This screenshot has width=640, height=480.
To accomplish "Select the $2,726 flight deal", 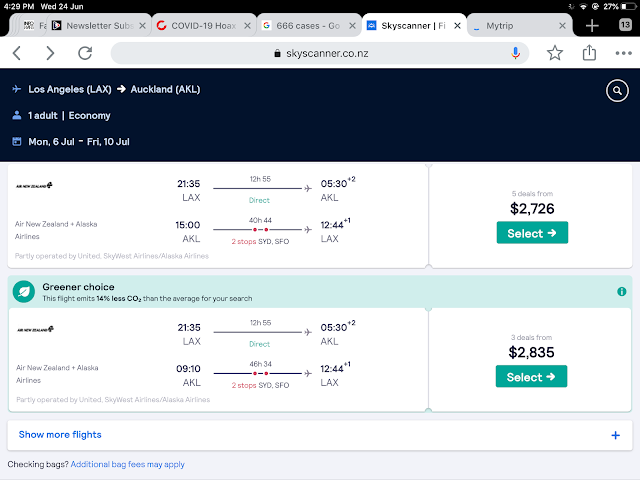I will pos(532,233).
